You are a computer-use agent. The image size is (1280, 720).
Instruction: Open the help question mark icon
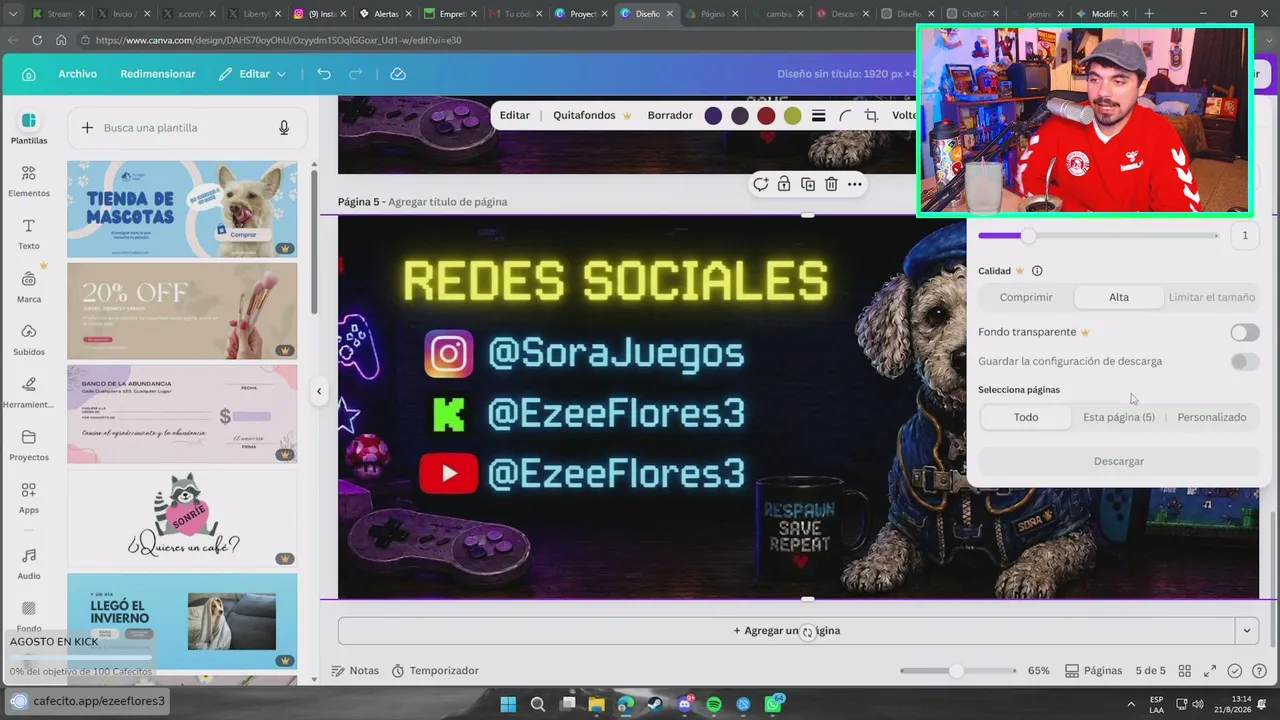coord(1259,671)
